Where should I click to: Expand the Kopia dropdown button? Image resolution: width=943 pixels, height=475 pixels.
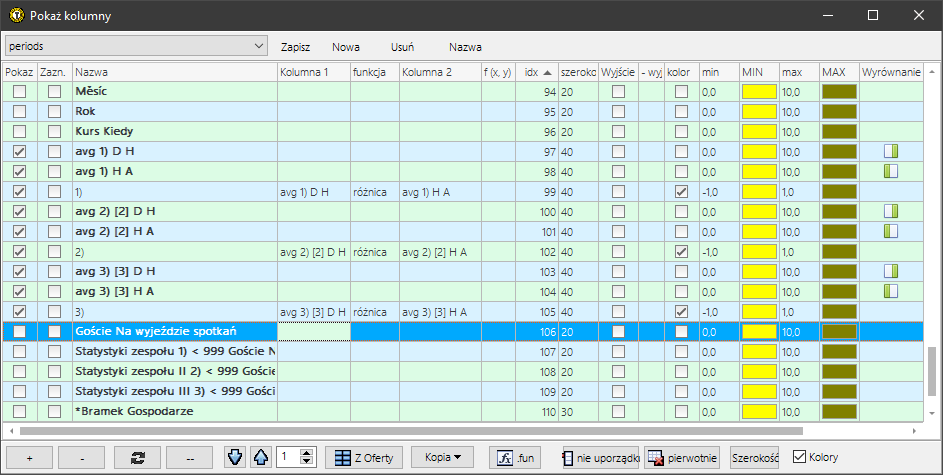tap(441, 457)
